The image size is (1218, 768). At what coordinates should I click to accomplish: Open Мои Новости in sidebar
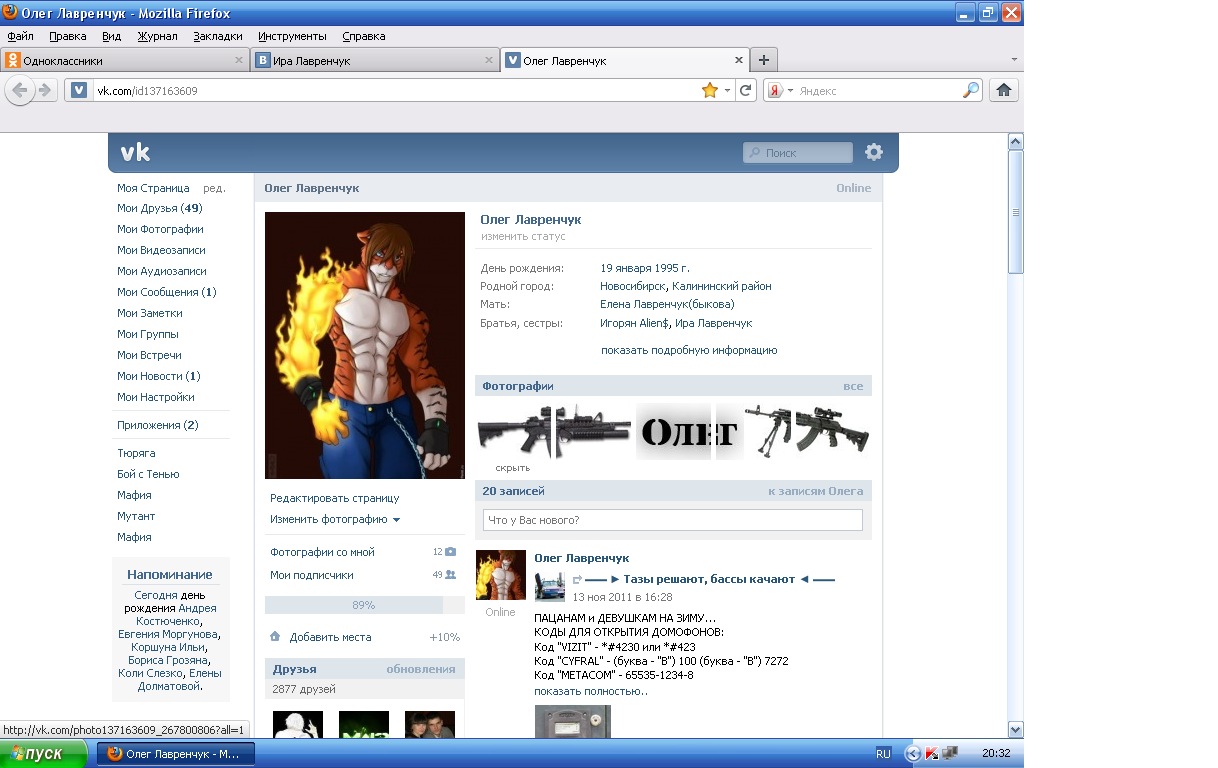coord(159,377)
